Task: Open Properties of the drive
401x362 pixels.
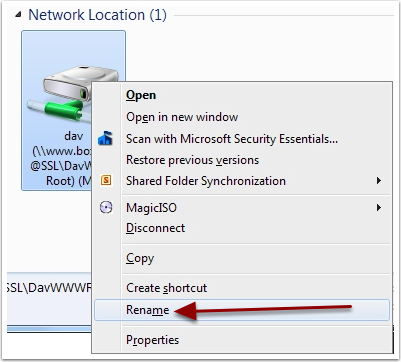Action: tap(152, 340)
